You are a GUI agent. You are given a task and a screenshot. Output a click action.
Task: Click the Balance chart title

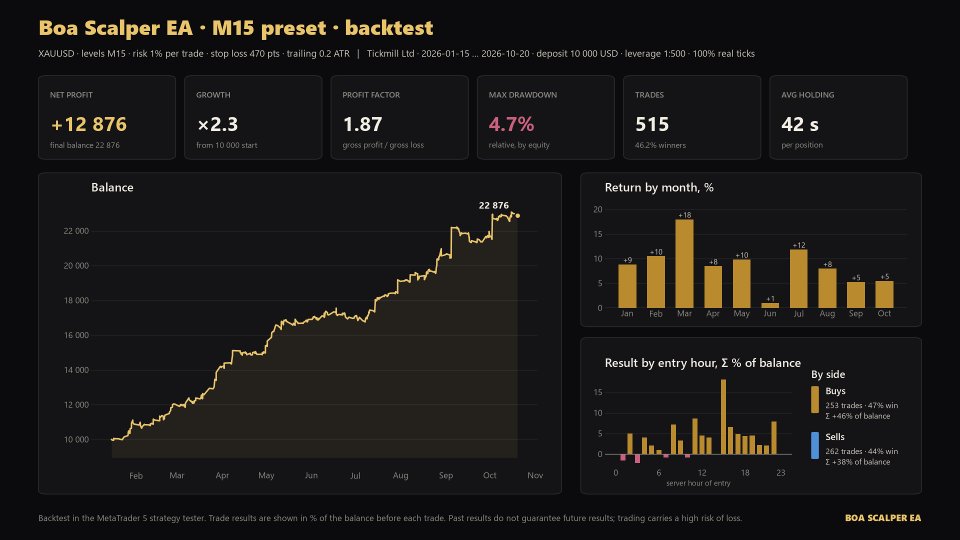pyautogui.click(x=112, y=187)
